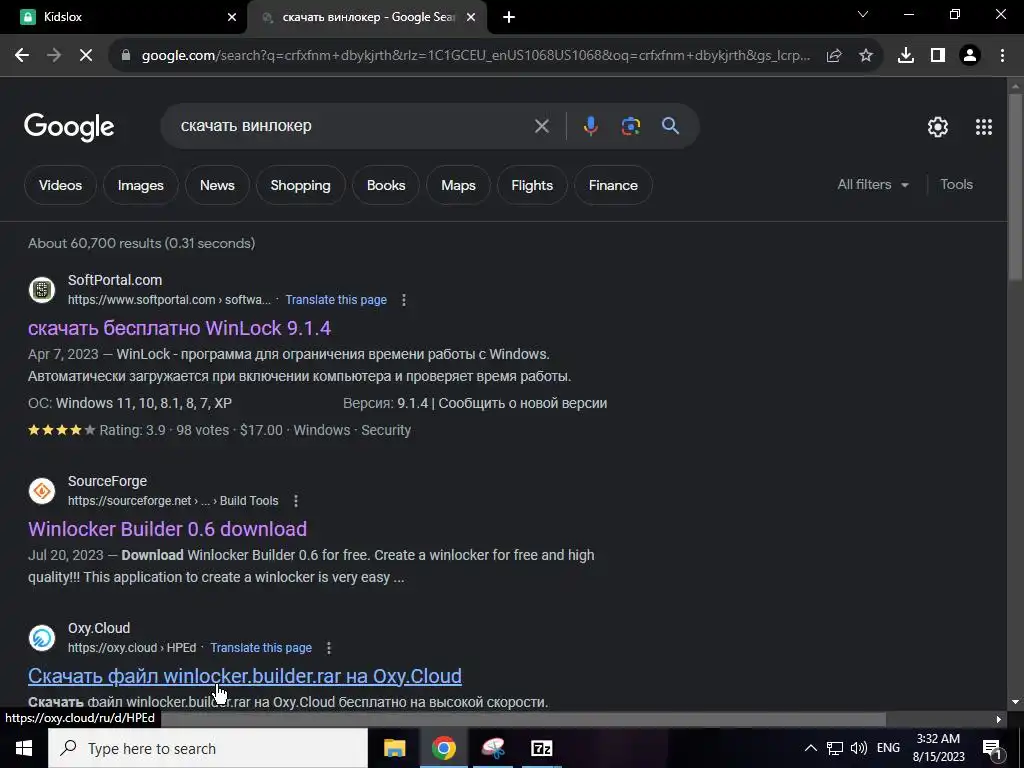This screenshot has width=1024, height=768.
Task: Open 7-Zip from the taskbar
Action: pyautogui.click(x=541, y=748)
